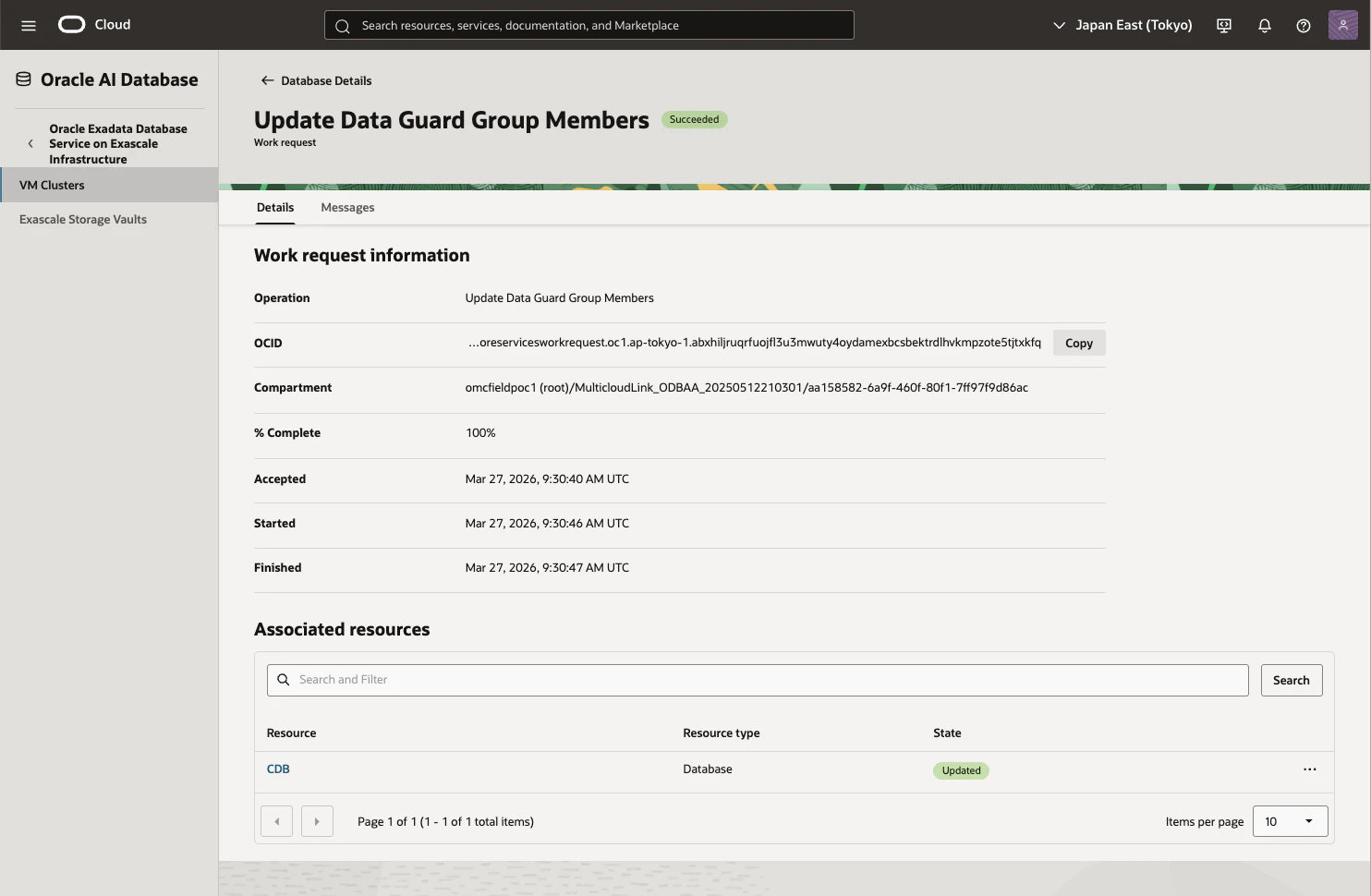Click the Search button for associated resources
Image resolution: width=1371 pixels, height=896 pixels.
1292,681
